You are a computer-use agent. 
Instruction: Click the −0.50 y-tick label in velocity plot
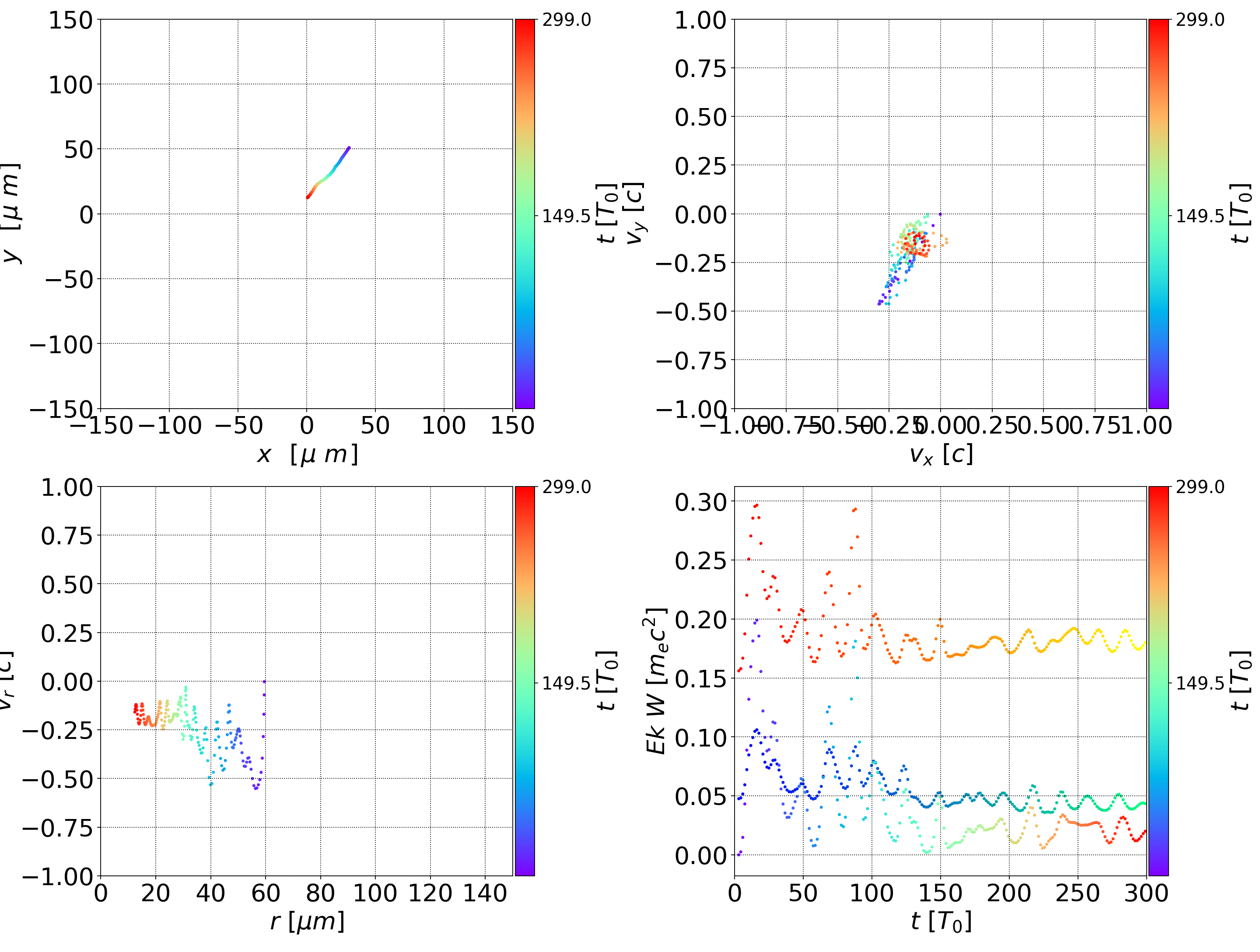[692, 311]
